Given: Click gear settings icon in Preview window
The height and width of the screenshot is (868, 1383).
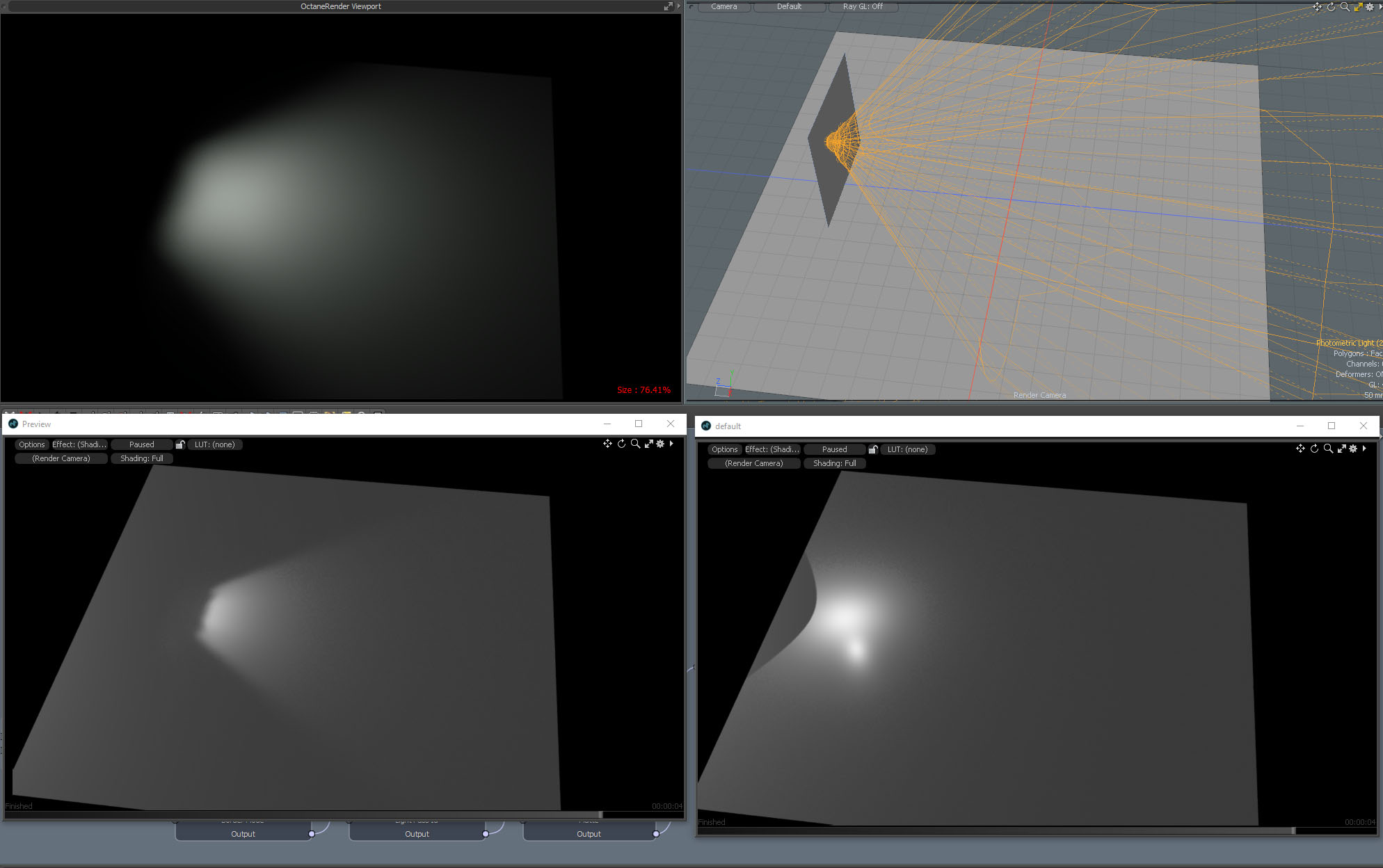Looking at the screenshot, I should click(x=660, y=444).
